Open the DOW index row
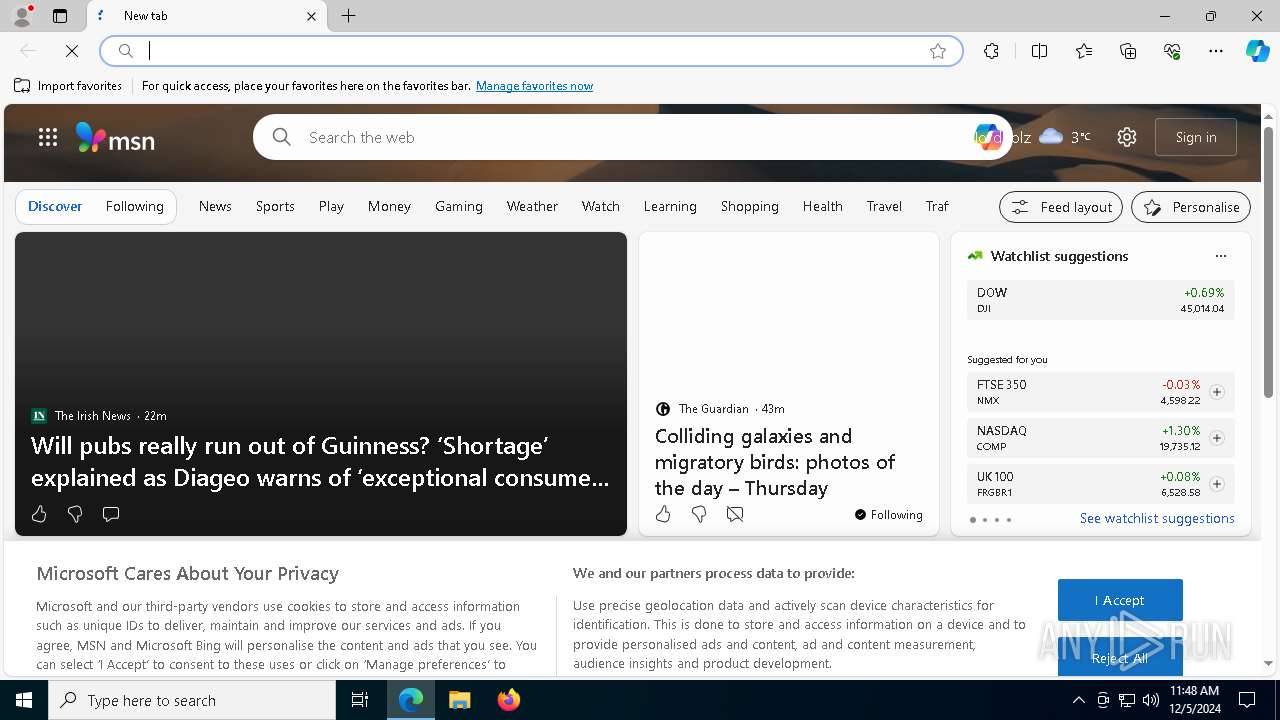 1100,300
